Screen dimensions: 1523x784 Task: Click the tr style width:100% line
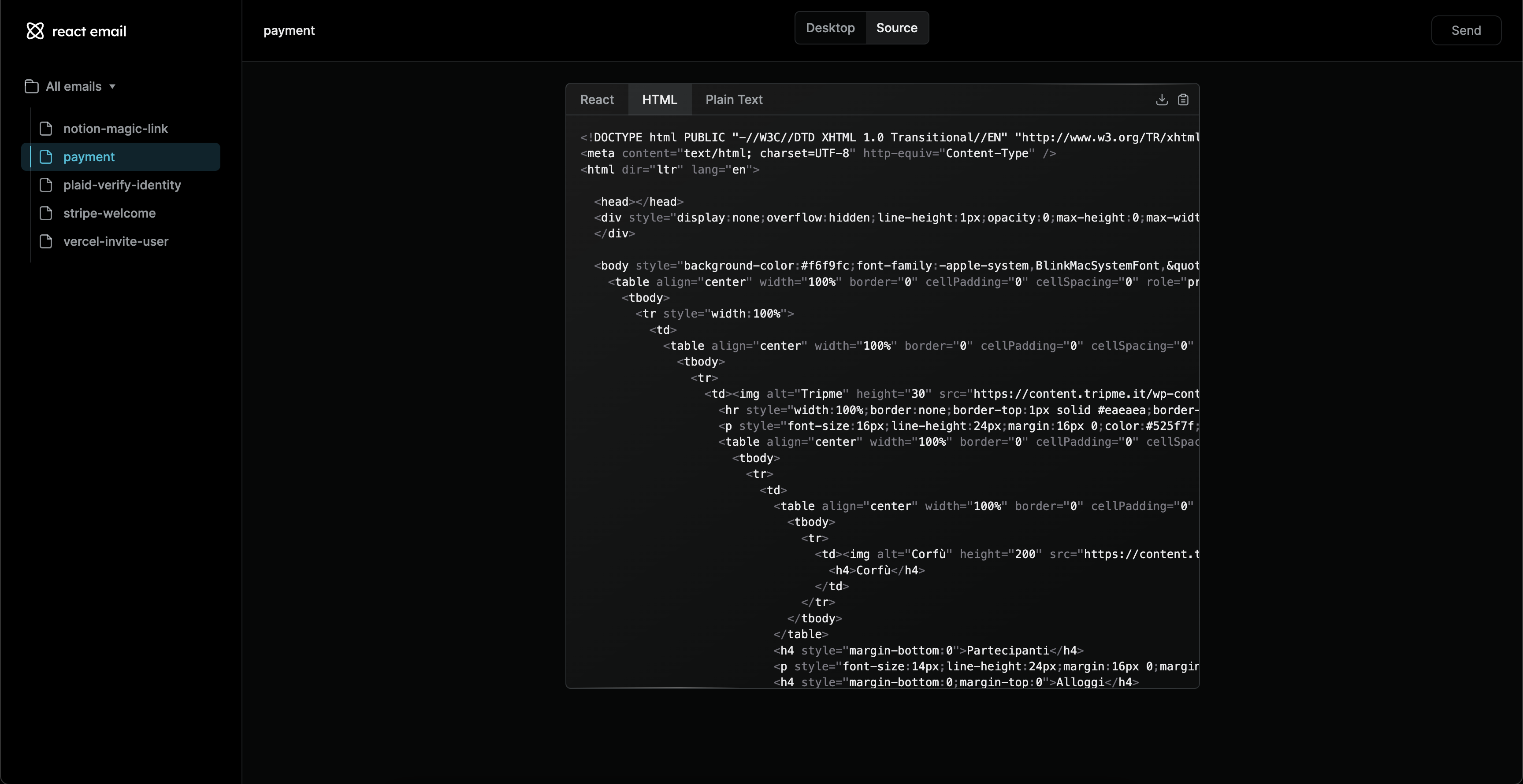(714, 314)
